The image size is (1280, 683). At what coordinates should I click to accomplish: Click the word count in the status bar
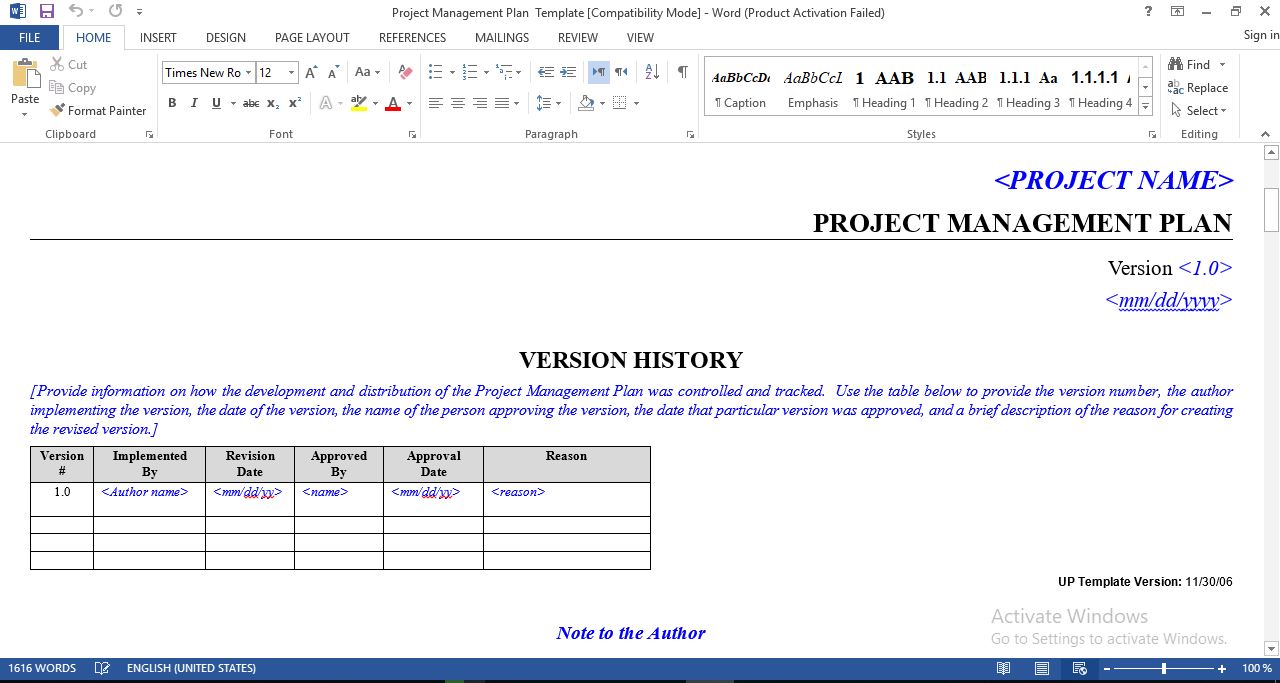coord(42,668)
